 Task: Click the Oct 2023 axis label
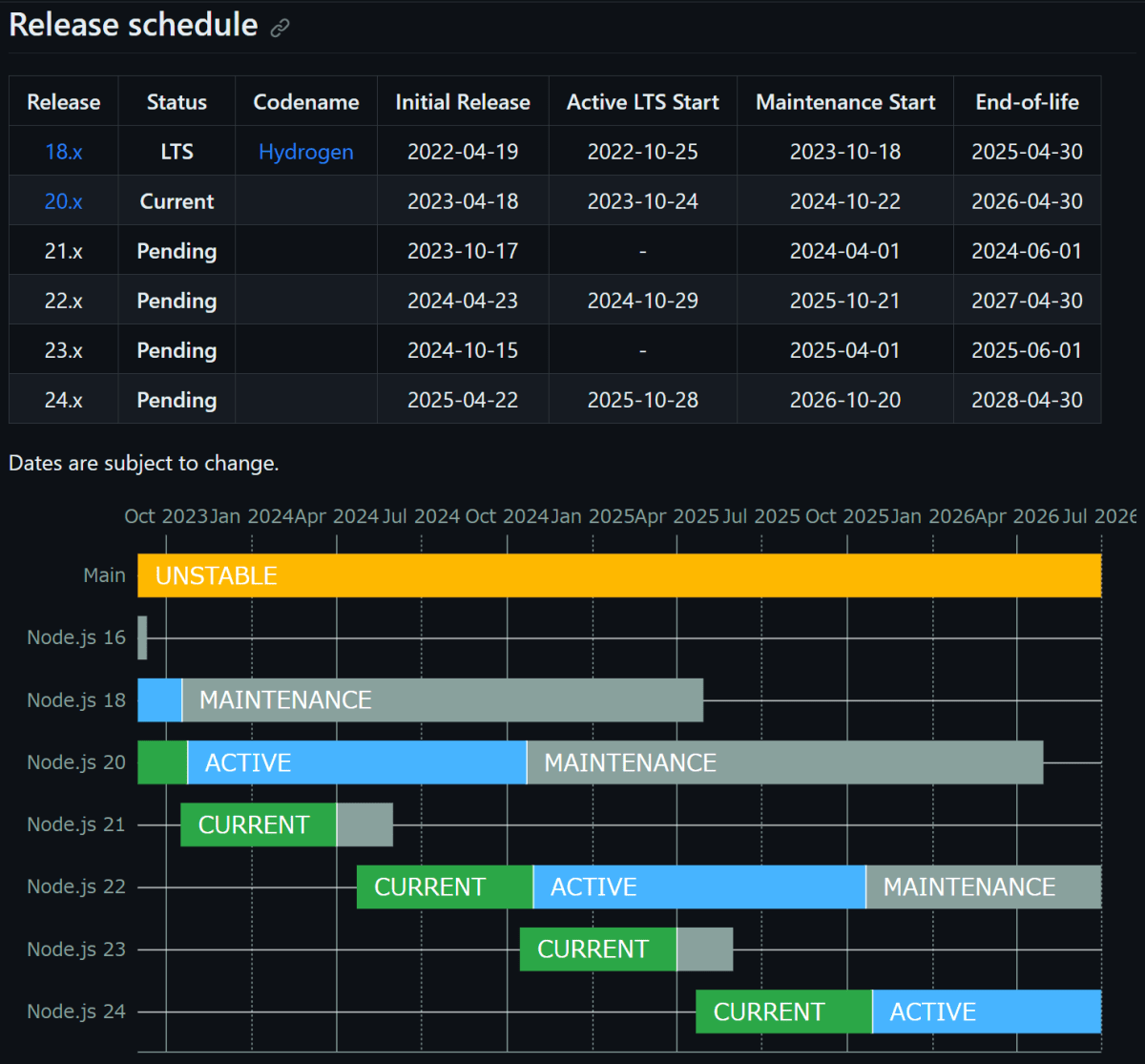(x=166, y=516)
